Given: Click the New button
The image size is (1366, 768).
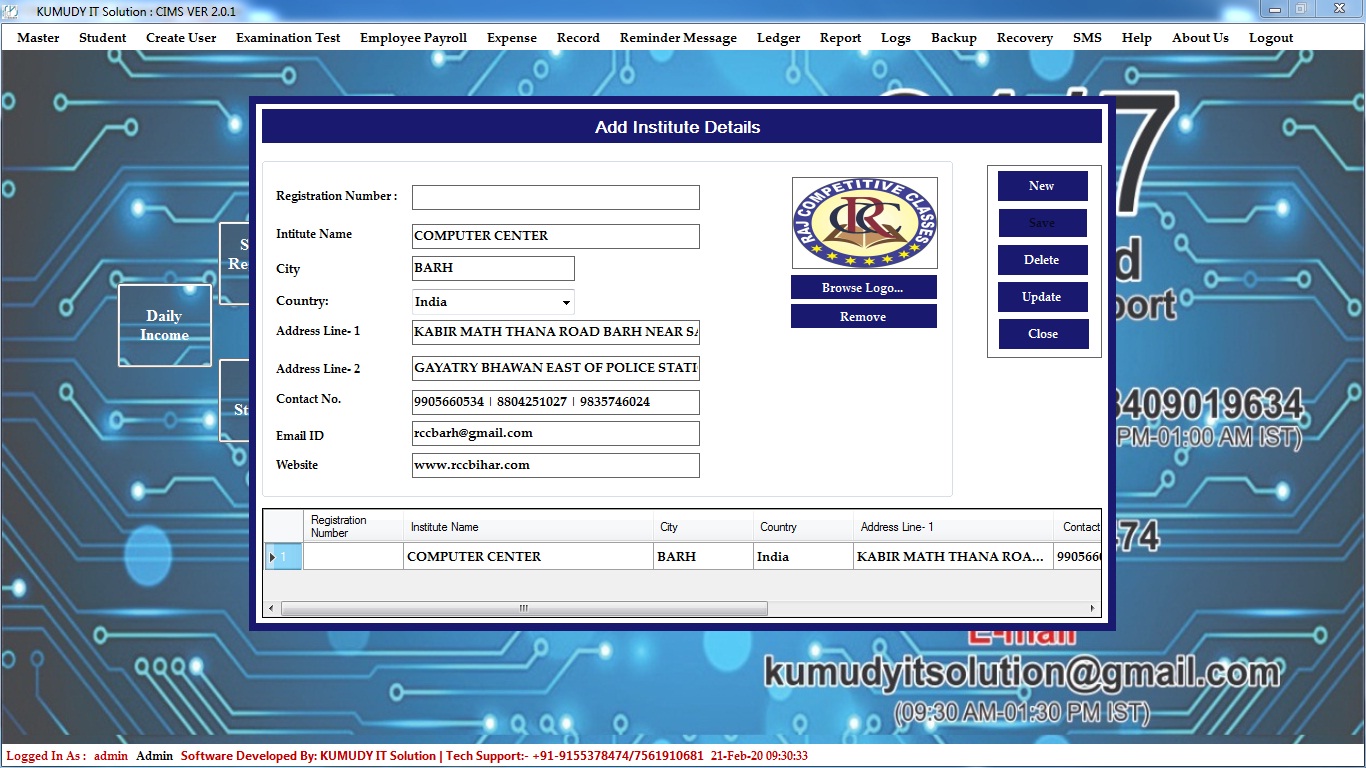Looking at the screenshot, I should pyautogui.click(x=1042, y=186).
